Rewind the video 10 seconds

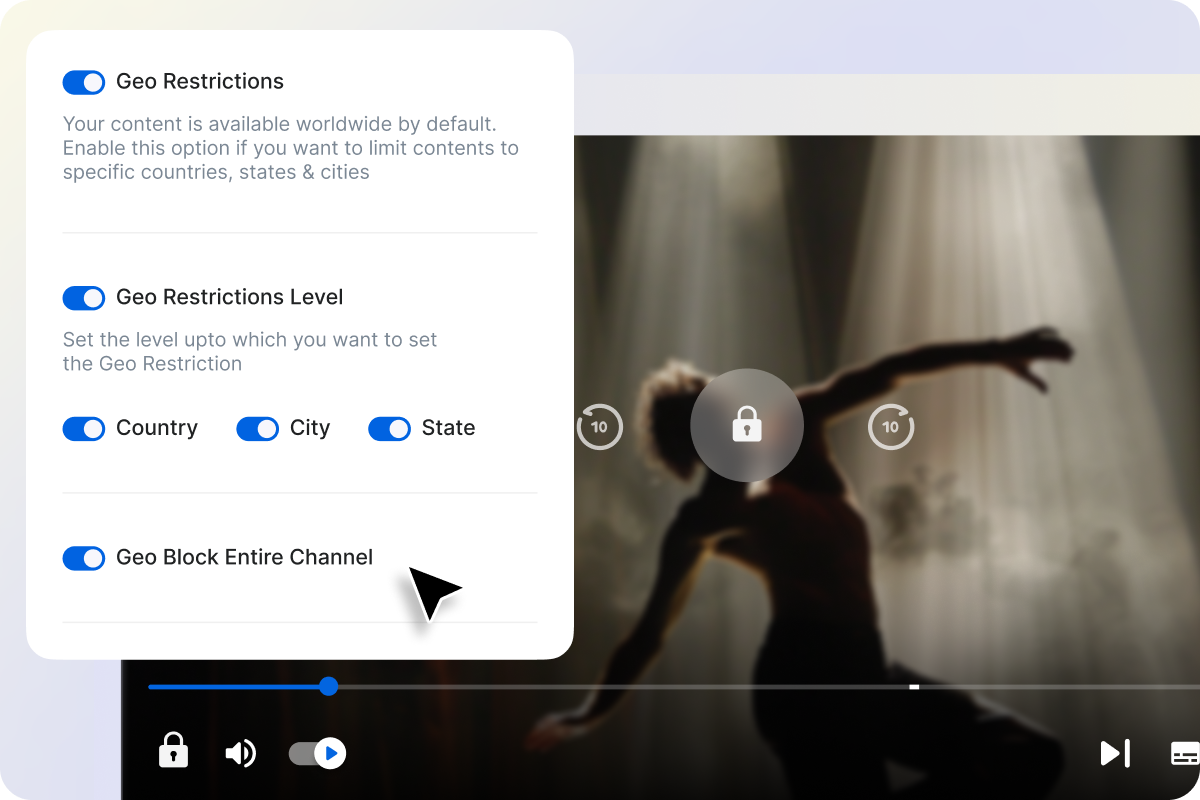tap(600, 426)
